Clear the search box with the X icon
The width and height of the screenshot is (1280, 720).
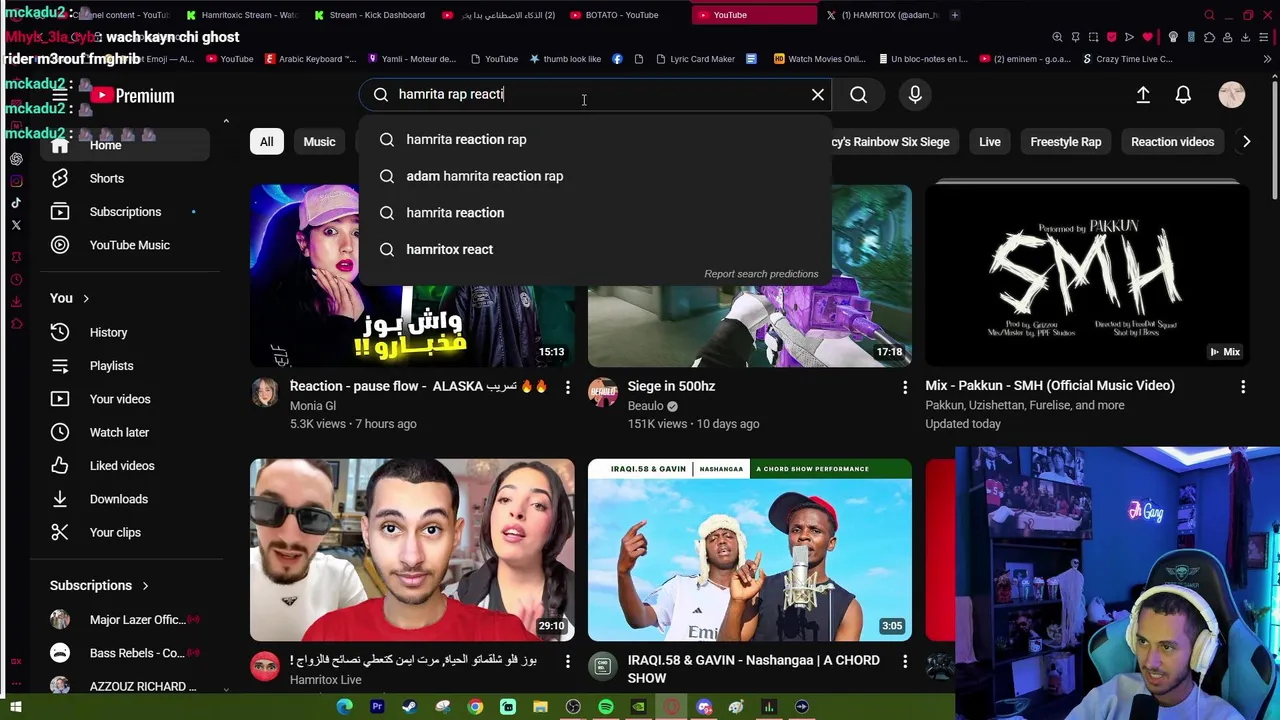pyautogui.click(x=818, y=94)
